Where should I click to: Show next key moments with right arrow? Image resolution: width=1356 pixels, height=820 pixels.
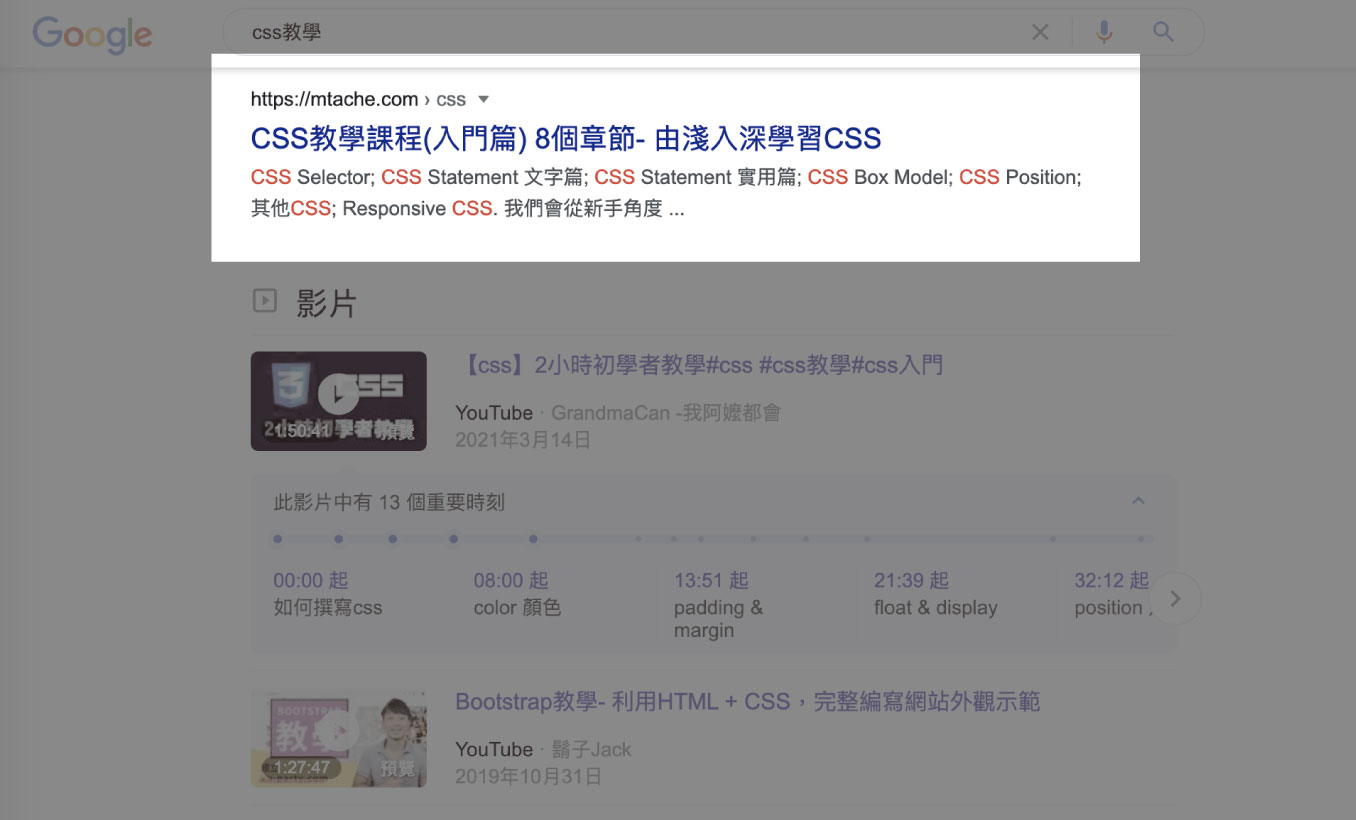(x=1175, y=598)
